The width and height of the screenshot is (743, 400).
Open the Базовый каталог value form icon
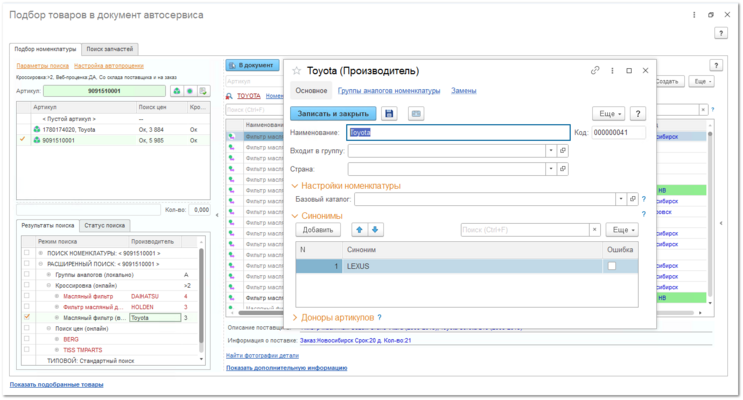pos(632,199)
